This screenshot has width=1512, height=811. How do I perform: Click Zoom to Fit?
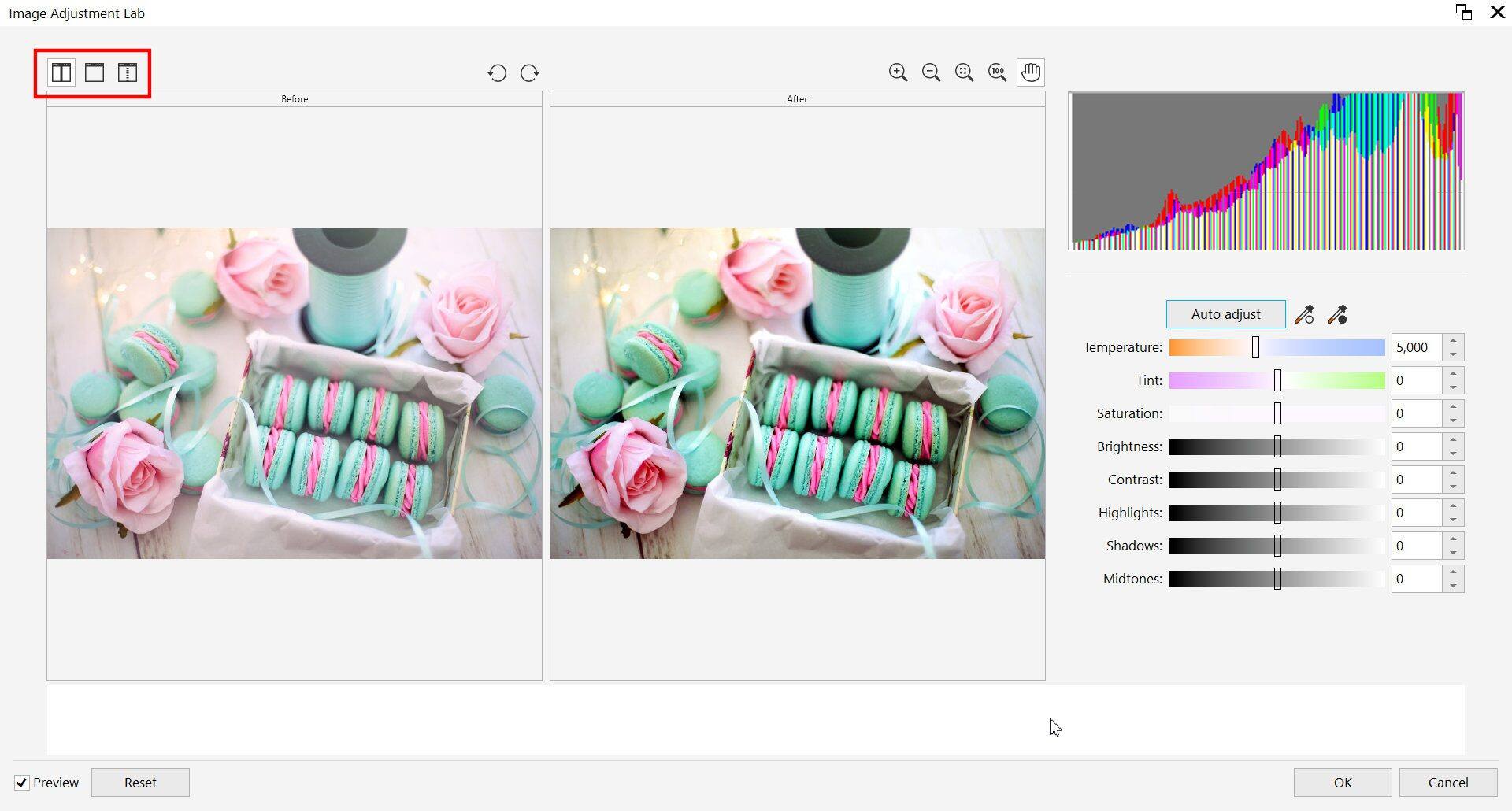pyautogui.click(x=964, y=72)
